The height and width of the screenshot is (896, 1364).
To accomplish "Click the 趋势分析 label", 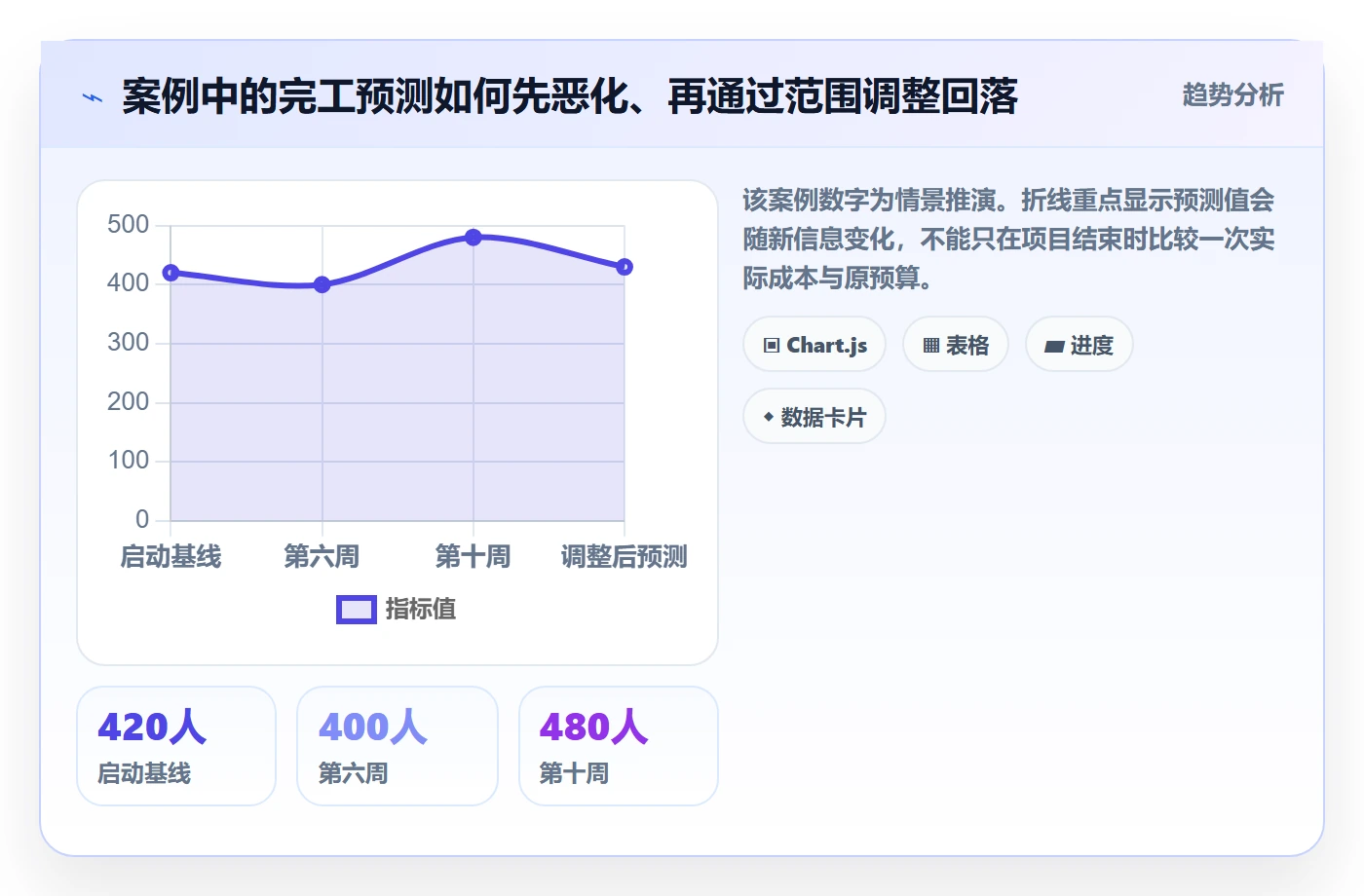I will (x=1233, y=94).
